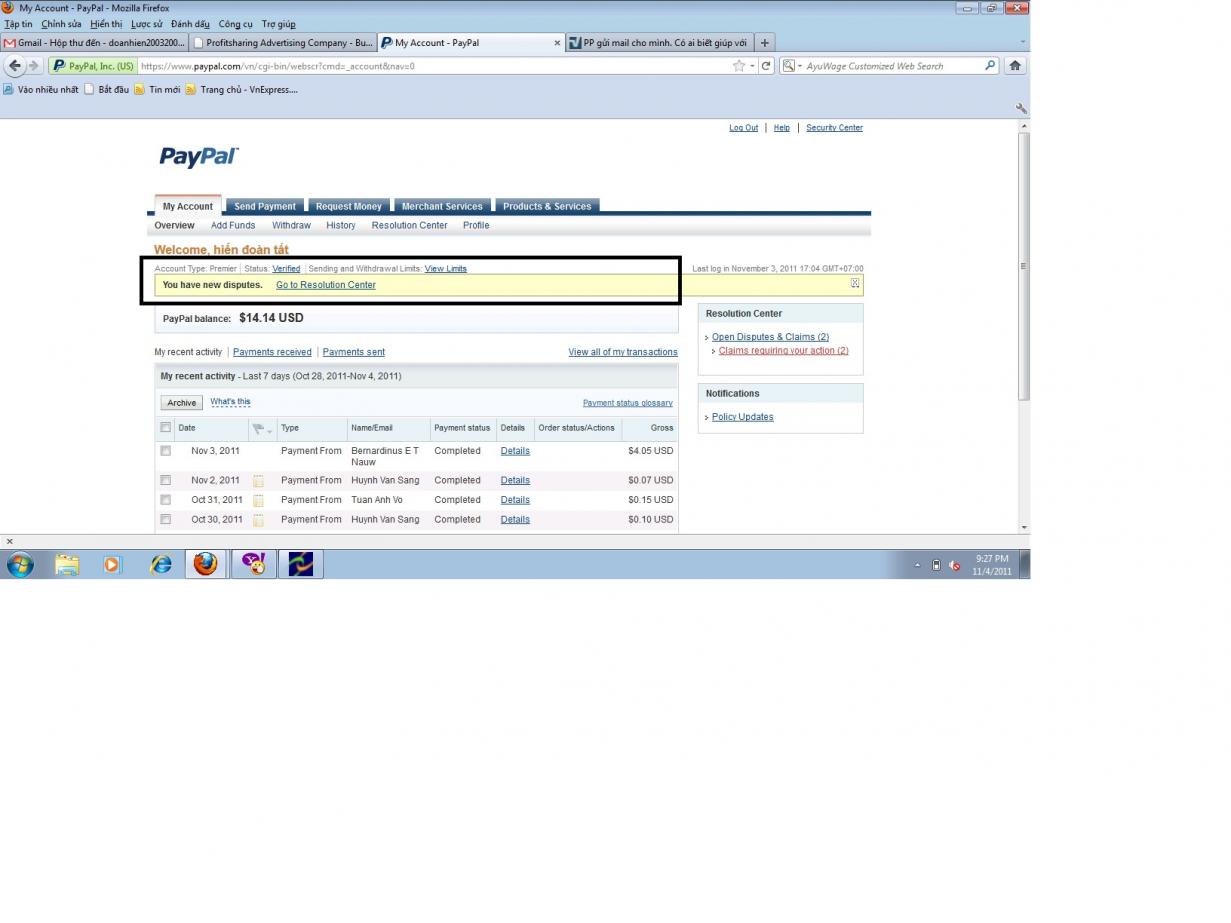Open the Profile submenu item
The image size is (1231, 923).
click(x=476, y=225)
